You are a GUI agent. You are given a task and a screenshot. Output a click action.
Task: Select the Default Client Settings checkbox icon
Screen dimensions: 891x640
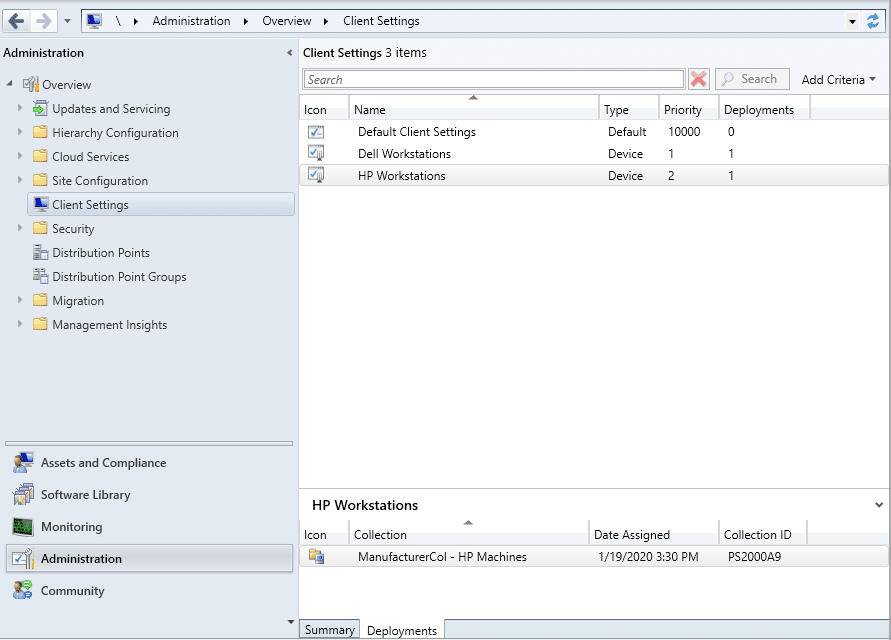tap(316, 131)
